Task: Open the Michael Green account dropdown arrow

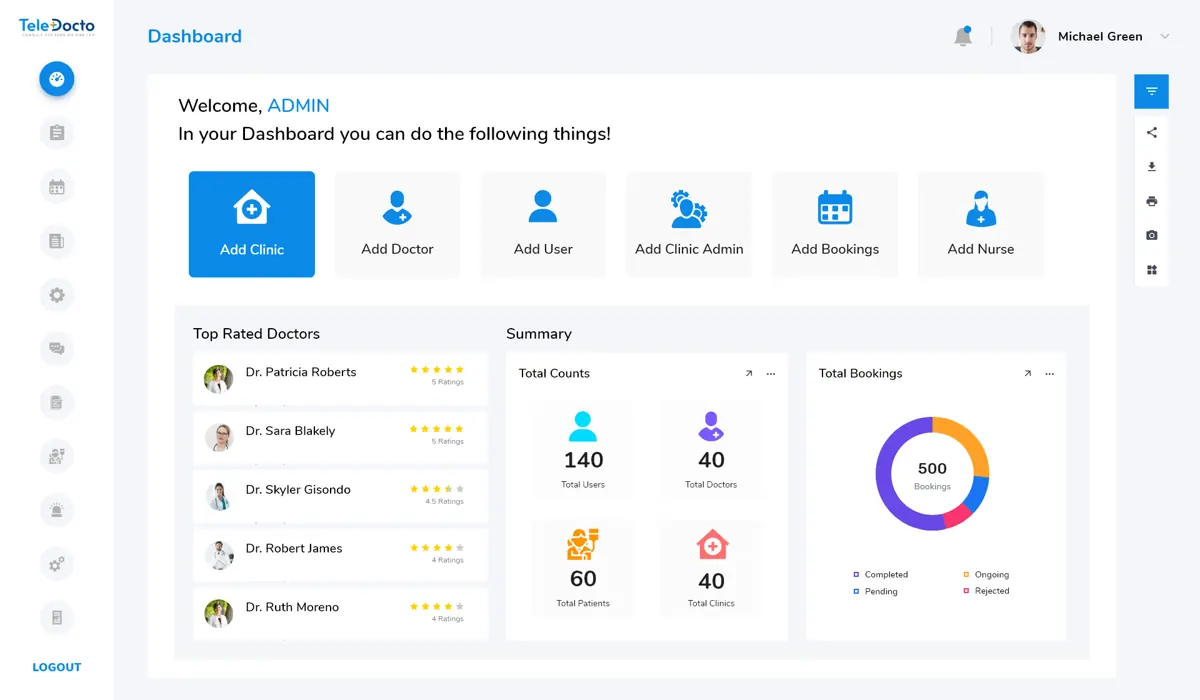Action: point(1165,36)
